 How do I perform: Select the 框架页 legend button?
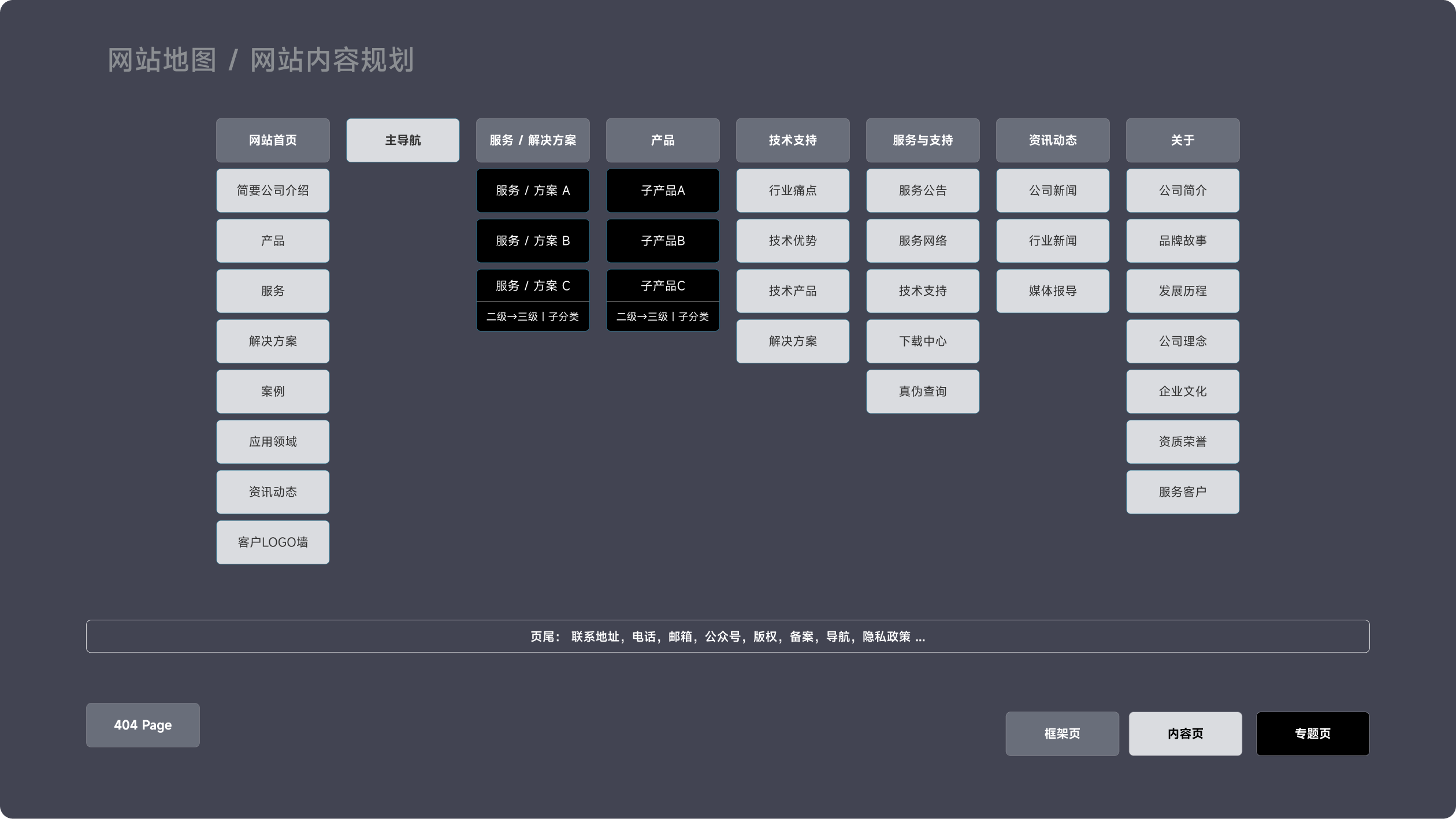pyautogui.click(x=1061, y=734)
